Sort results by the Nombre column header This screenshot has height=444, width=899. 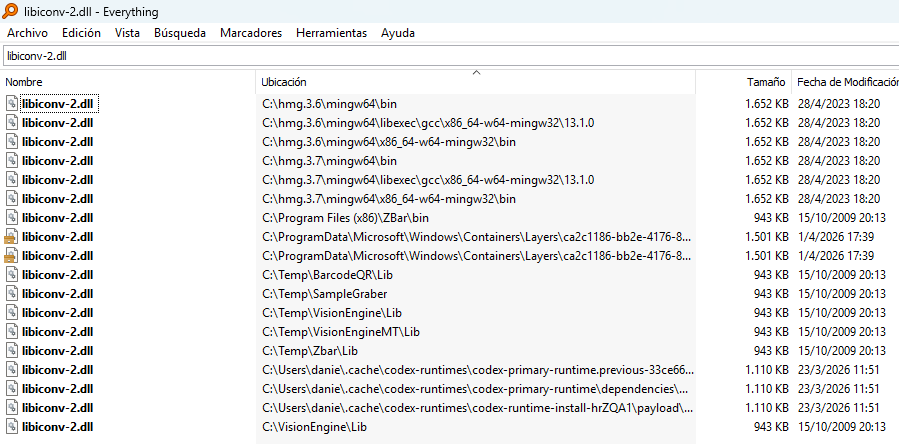(128, 82)
